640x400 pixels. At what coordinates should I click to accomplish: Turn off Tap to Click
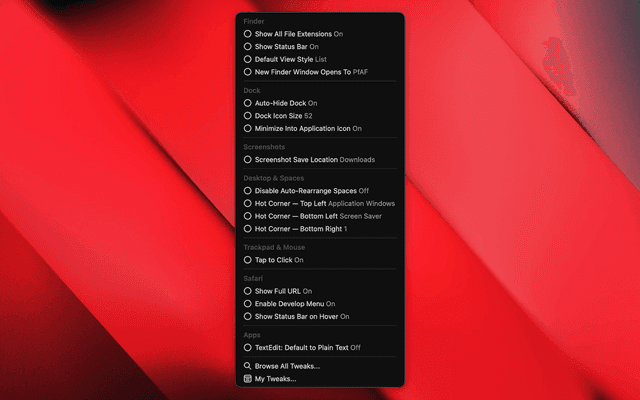(279, 260)
